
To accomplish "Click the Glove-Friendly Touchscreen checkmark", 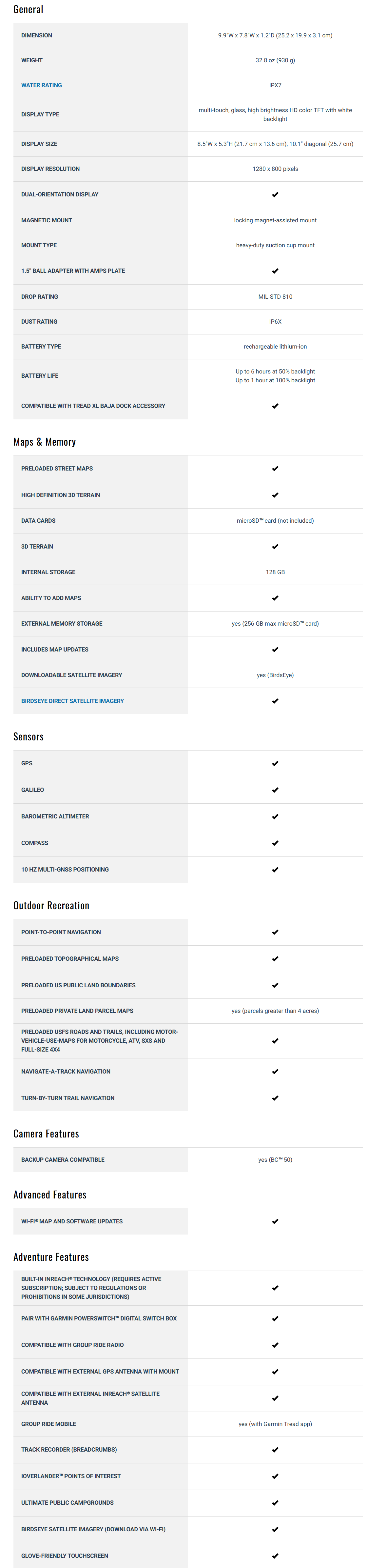I will tap(275, 1556).
